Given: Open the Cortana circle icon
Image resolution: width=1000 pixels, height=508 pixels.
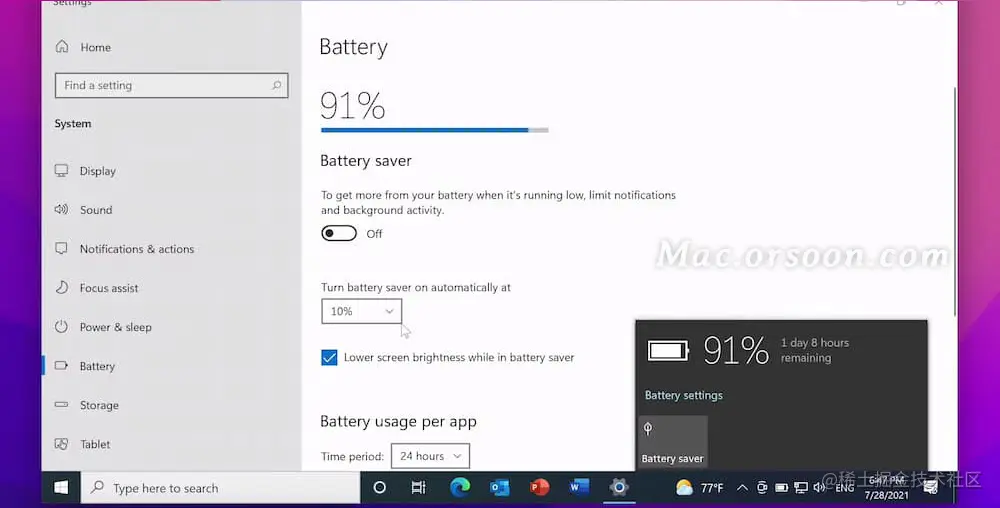Looking at the screenshot, I should point(379,488).
